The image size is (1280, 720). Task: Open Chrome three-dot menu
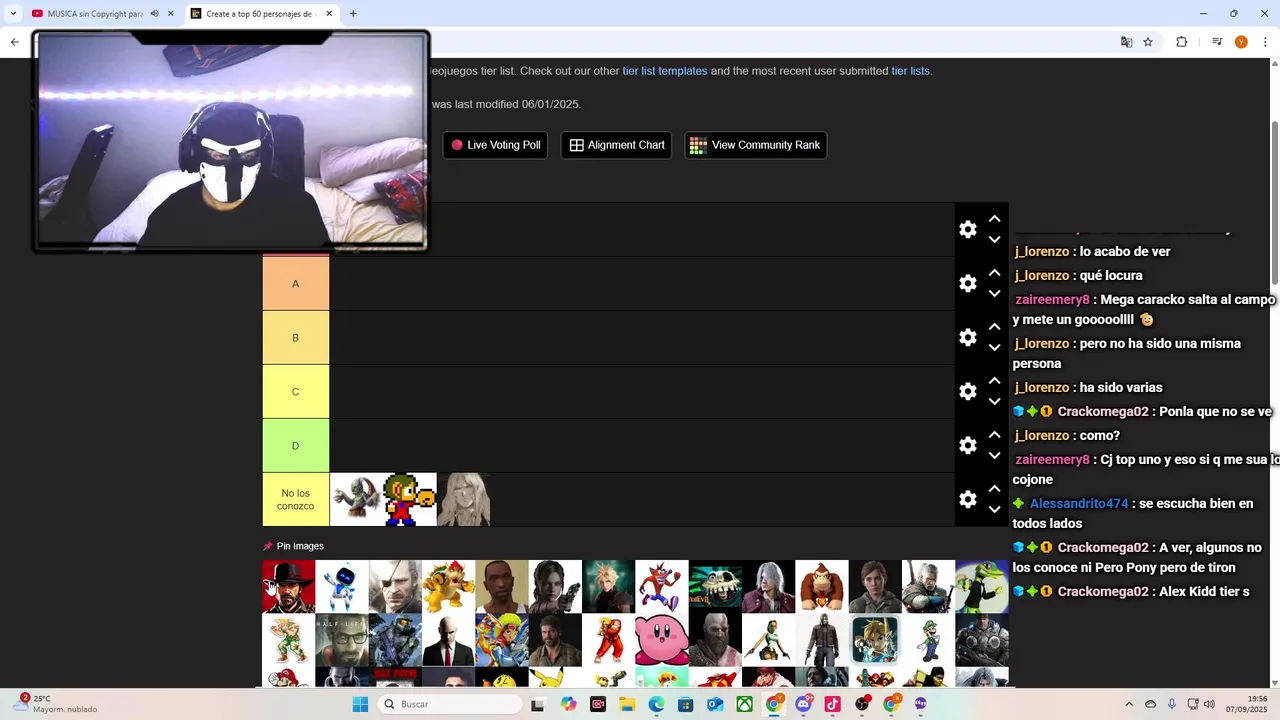[x=1264, y=42]
